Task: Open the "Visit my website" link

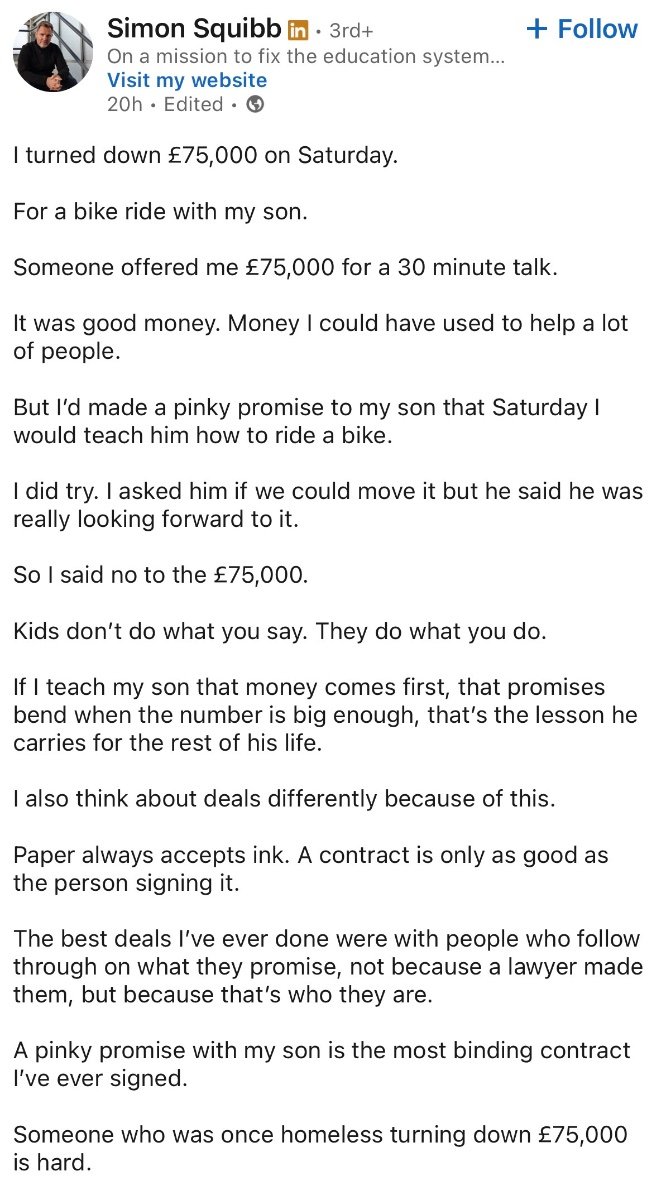Action: coord(187,80)
